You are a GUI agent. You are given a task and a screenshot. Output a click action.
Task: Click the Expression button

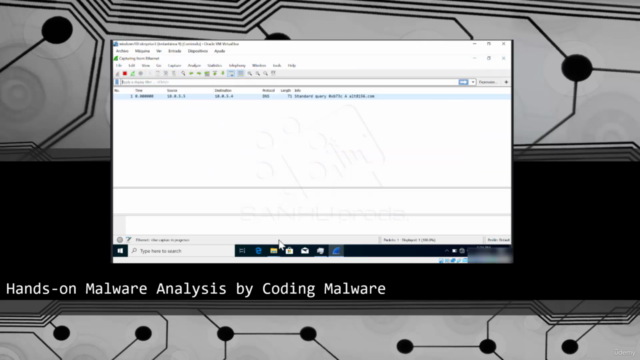488,82
